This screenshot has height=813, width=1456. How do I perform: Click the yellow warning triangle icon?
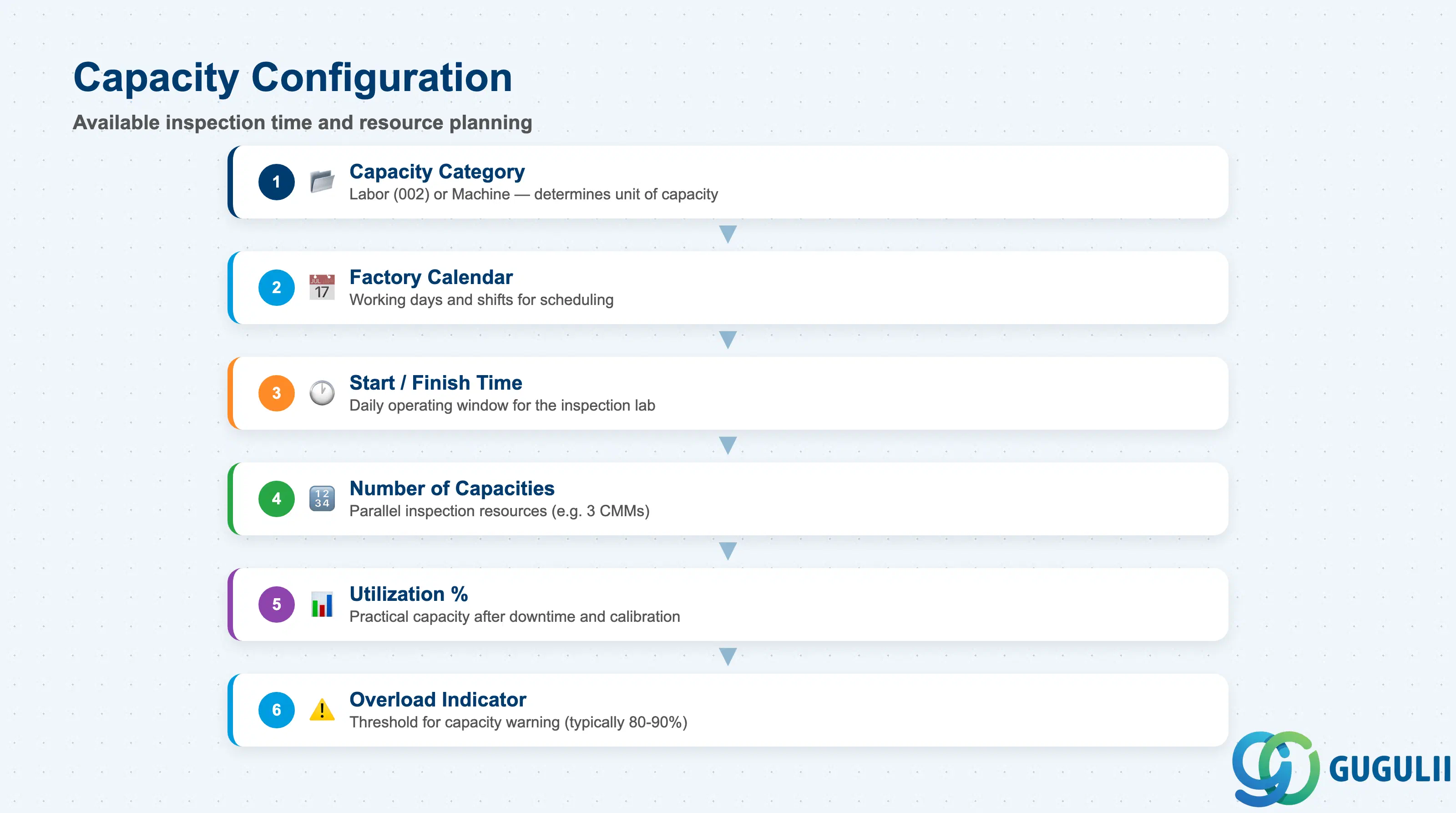(322, 710)
